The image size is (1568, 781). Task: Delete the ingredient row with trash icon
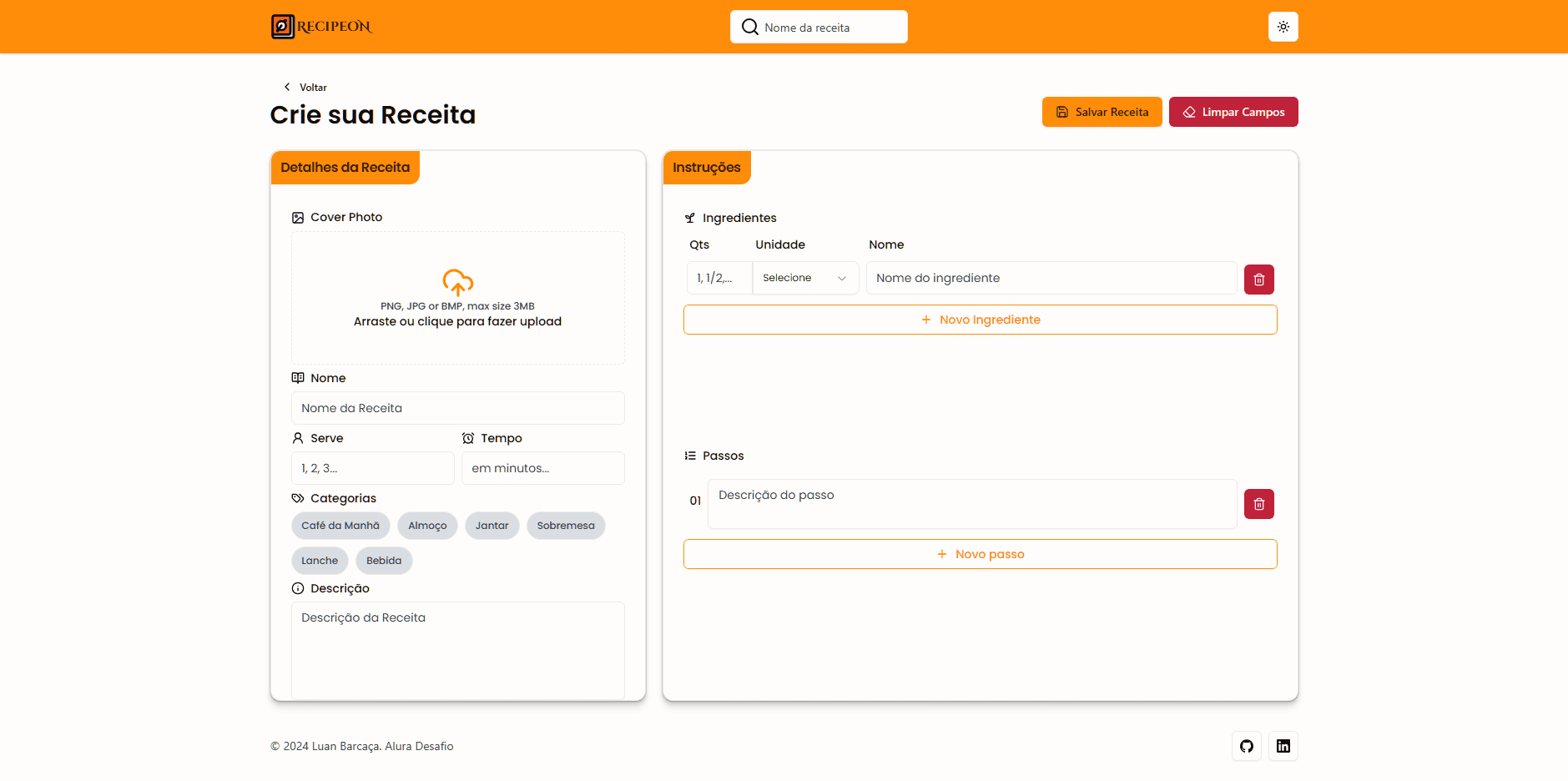coord(1258,280)
